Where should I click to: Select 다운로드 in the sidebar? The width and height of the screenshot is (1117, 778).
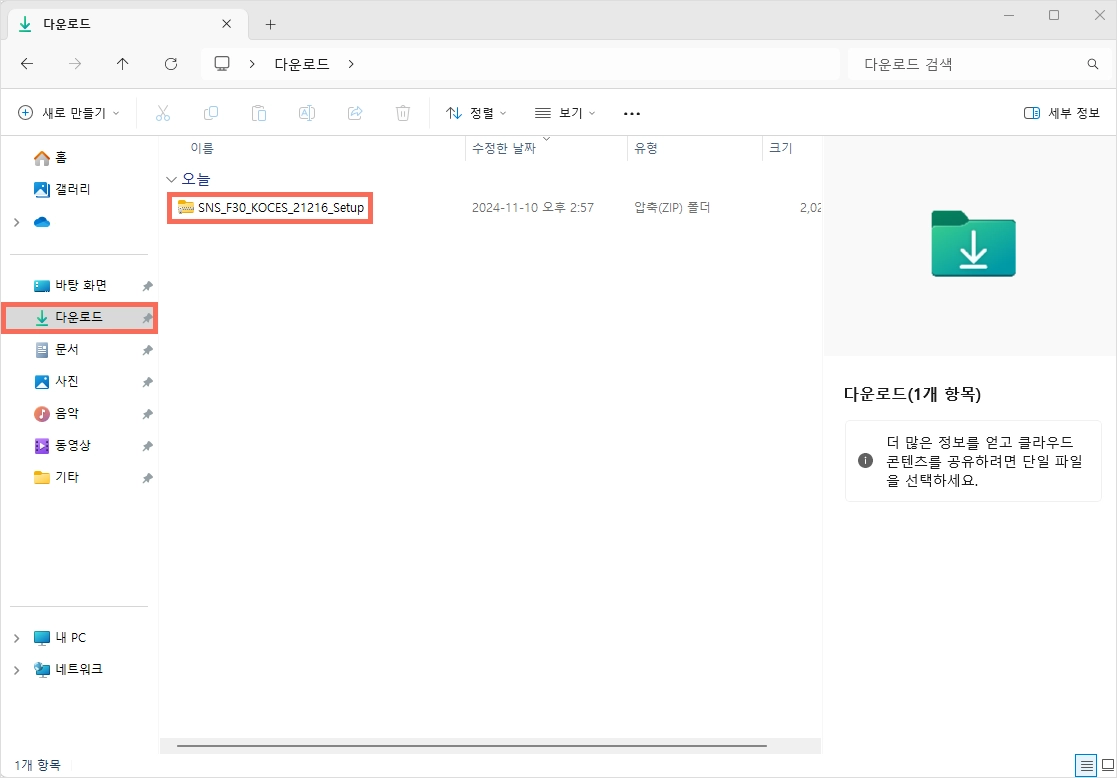point(79,317)
